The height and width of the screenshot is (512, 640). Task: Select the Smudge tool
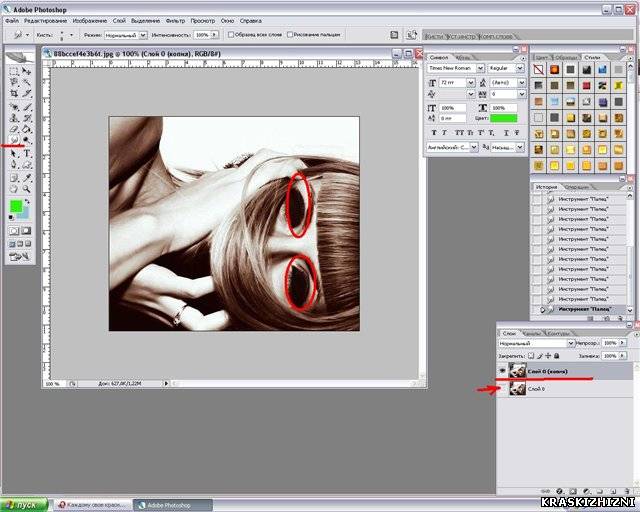[x=14, y=140]
